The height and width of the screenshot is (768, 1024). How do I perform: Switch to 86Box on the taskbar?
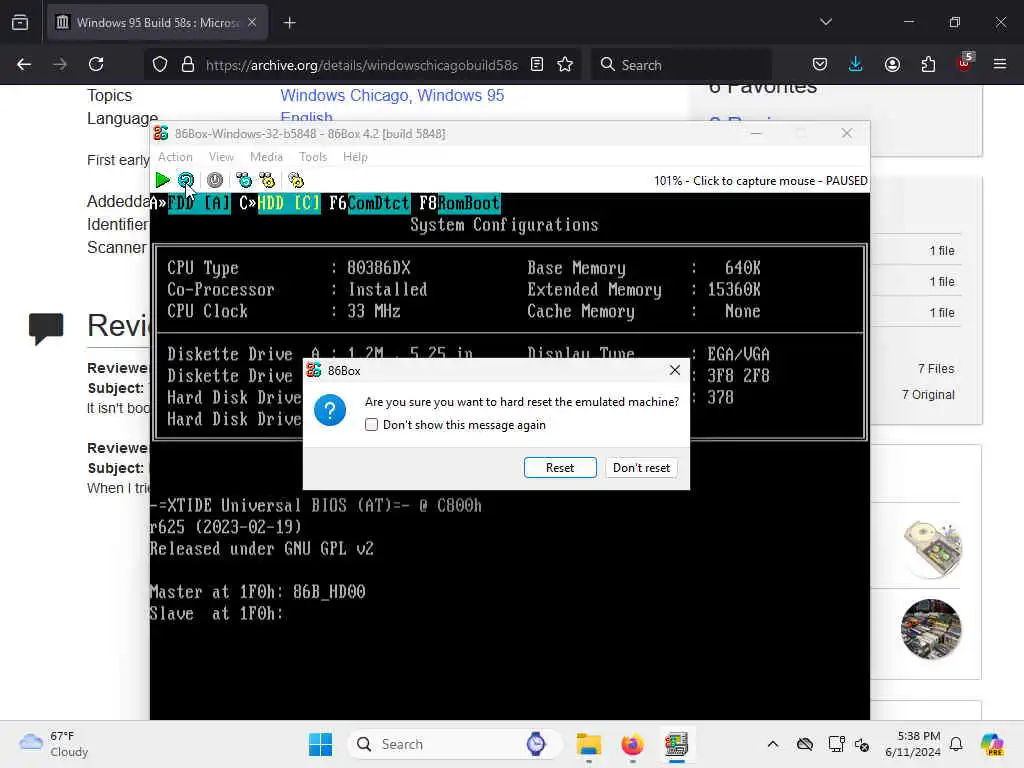pyautogui.click(x=677, y=744)
